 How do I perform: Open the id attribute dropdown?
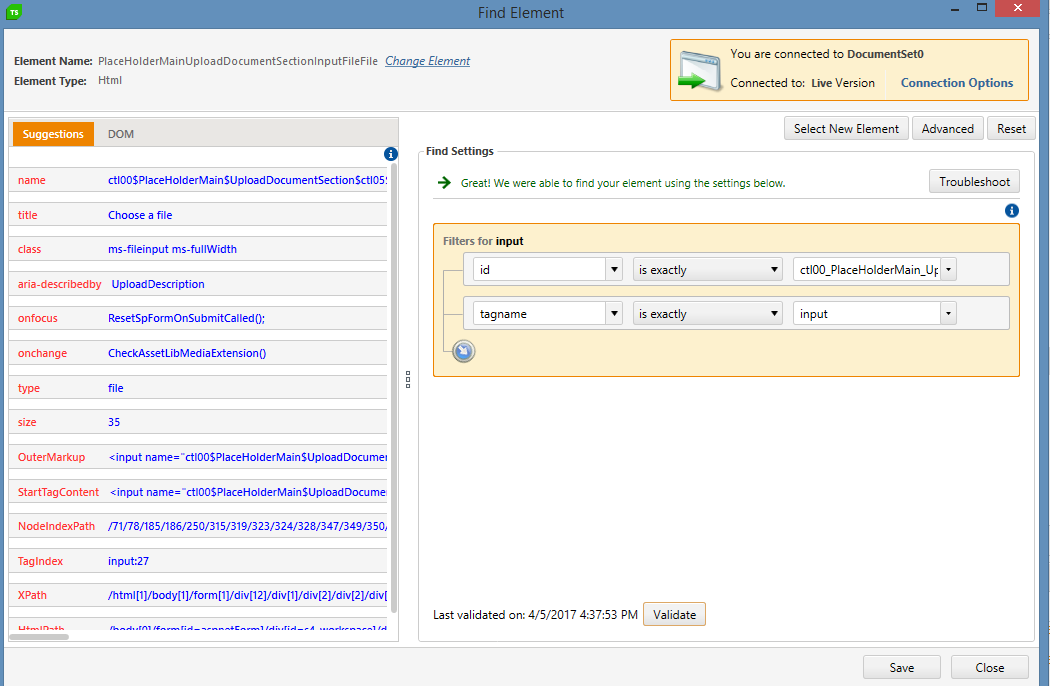coord(613,270)
